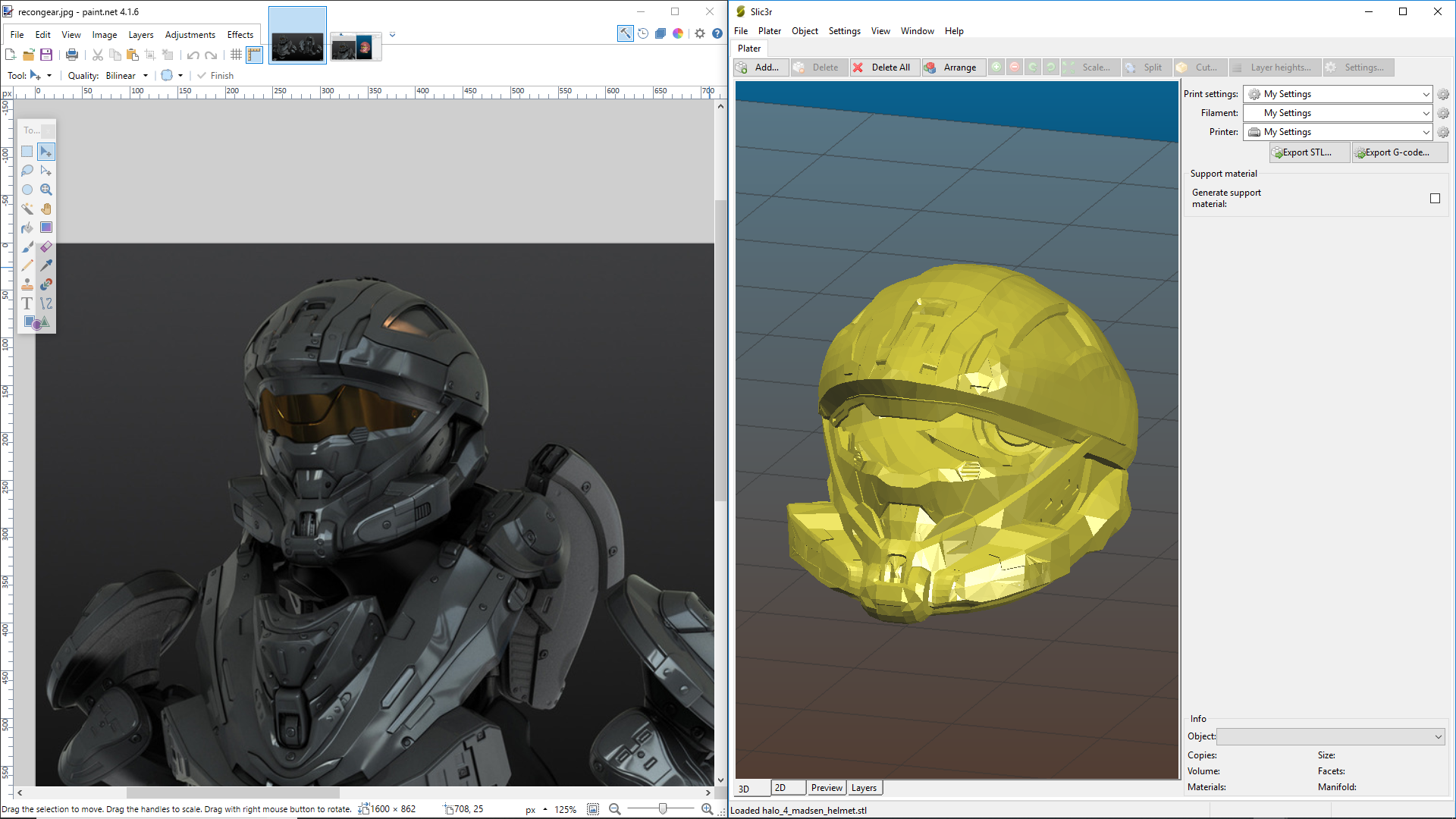Click the paint.net zoom slider handle

663,809
